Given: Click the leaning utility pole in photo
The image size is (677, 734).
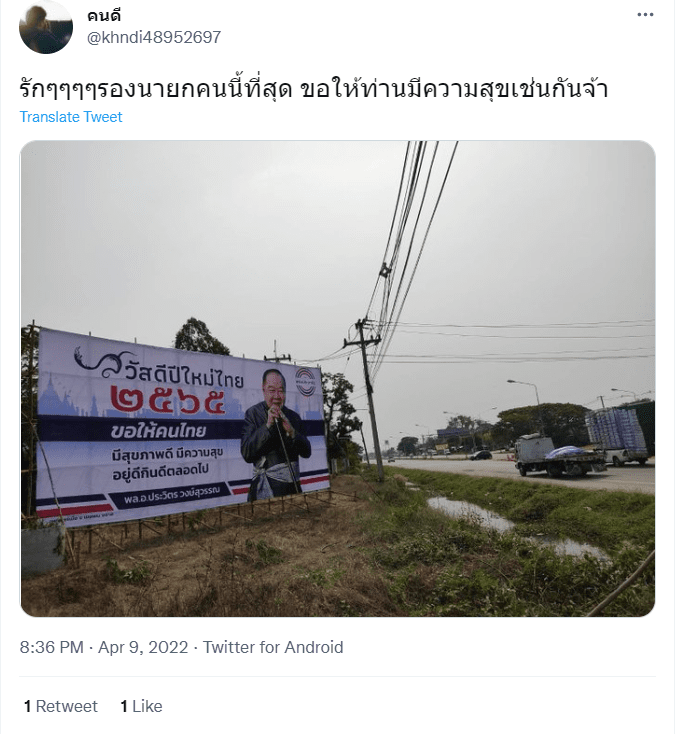Looking at the screenshot, I should (x=370, y=398).
